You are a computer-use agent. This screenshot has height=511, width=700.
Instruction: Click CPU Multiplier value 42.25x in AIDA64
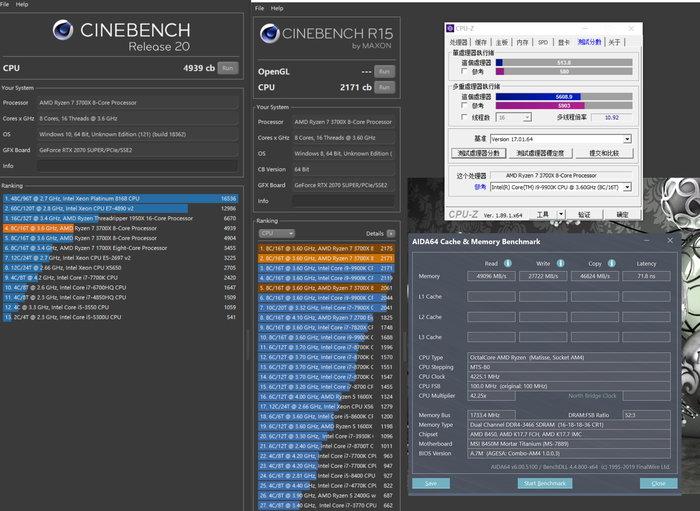[491, 396]
